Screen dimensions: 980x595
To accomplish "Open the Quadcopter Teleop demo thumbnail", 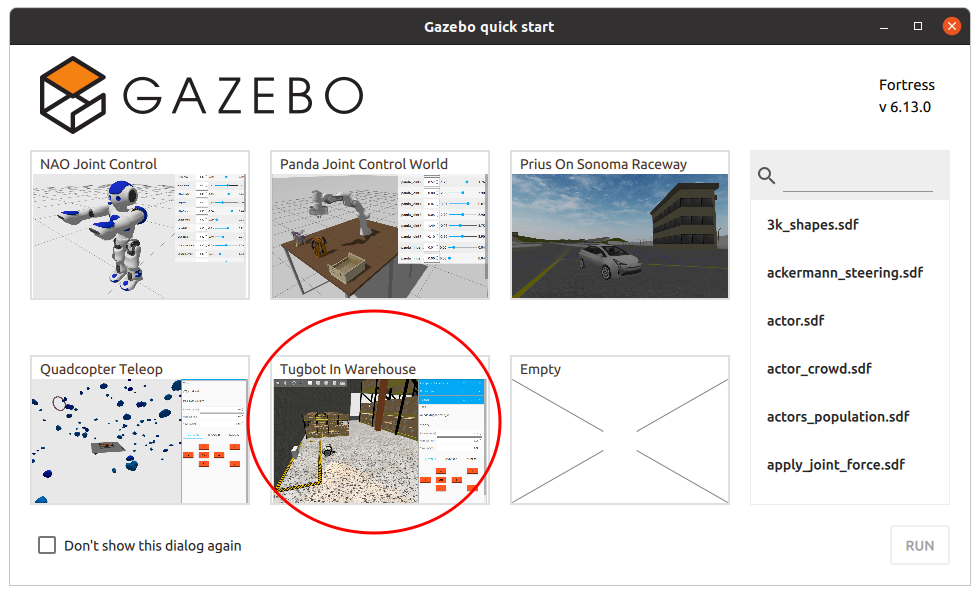I will point(139,435).
